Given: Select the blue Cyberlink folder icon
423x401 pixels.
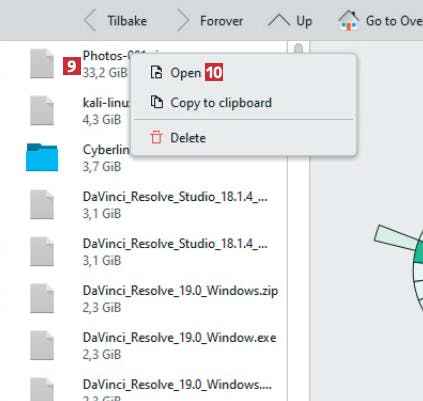Looking at the screenshot, I should 42,157.
